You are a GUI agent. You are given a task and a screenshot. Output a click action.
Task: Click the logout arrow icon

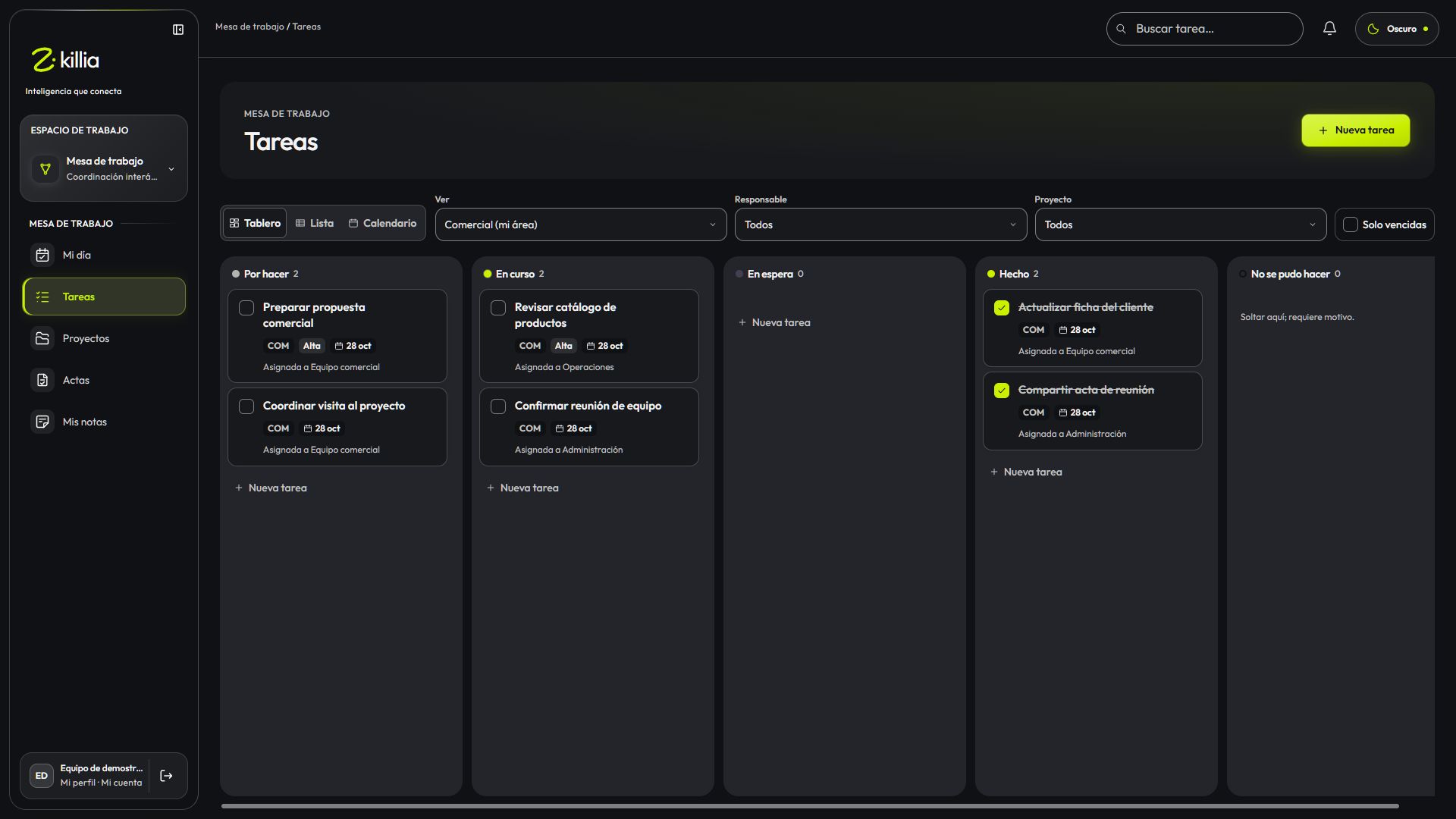click(x=166, y=776)
